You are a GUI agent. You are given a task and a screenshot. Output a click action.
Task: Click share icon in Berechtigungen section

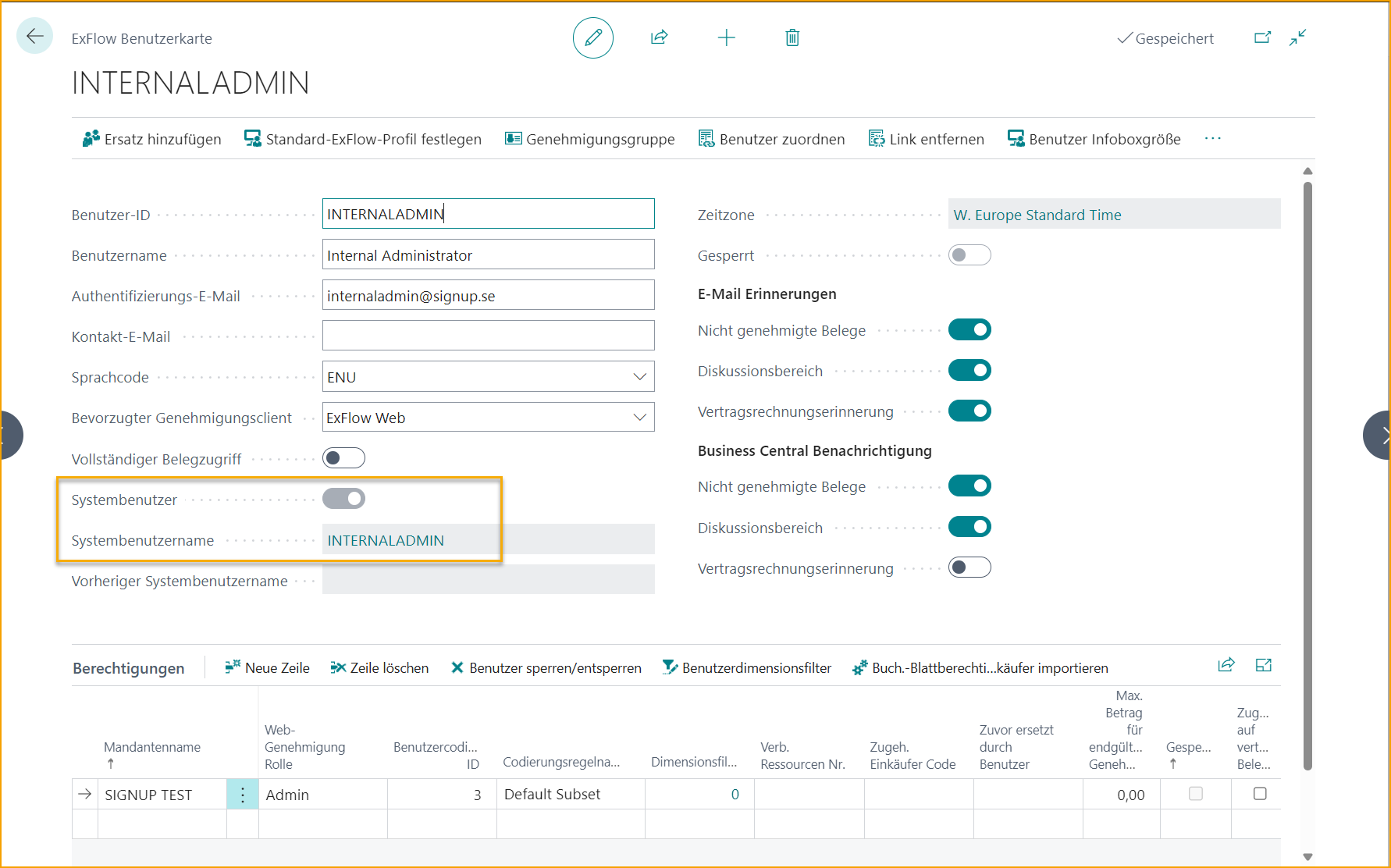pos(1226,665)
